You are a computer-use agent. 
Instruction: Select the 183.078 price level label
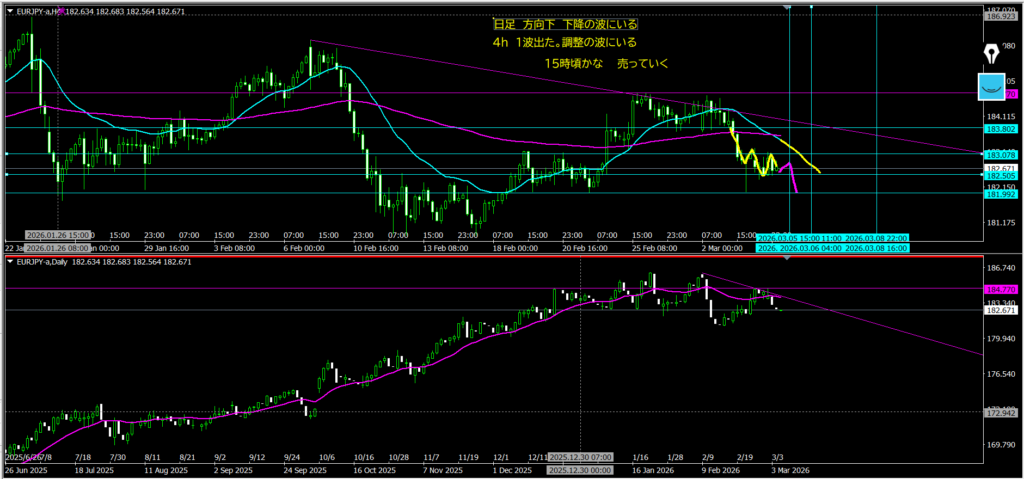[1001, 154]
